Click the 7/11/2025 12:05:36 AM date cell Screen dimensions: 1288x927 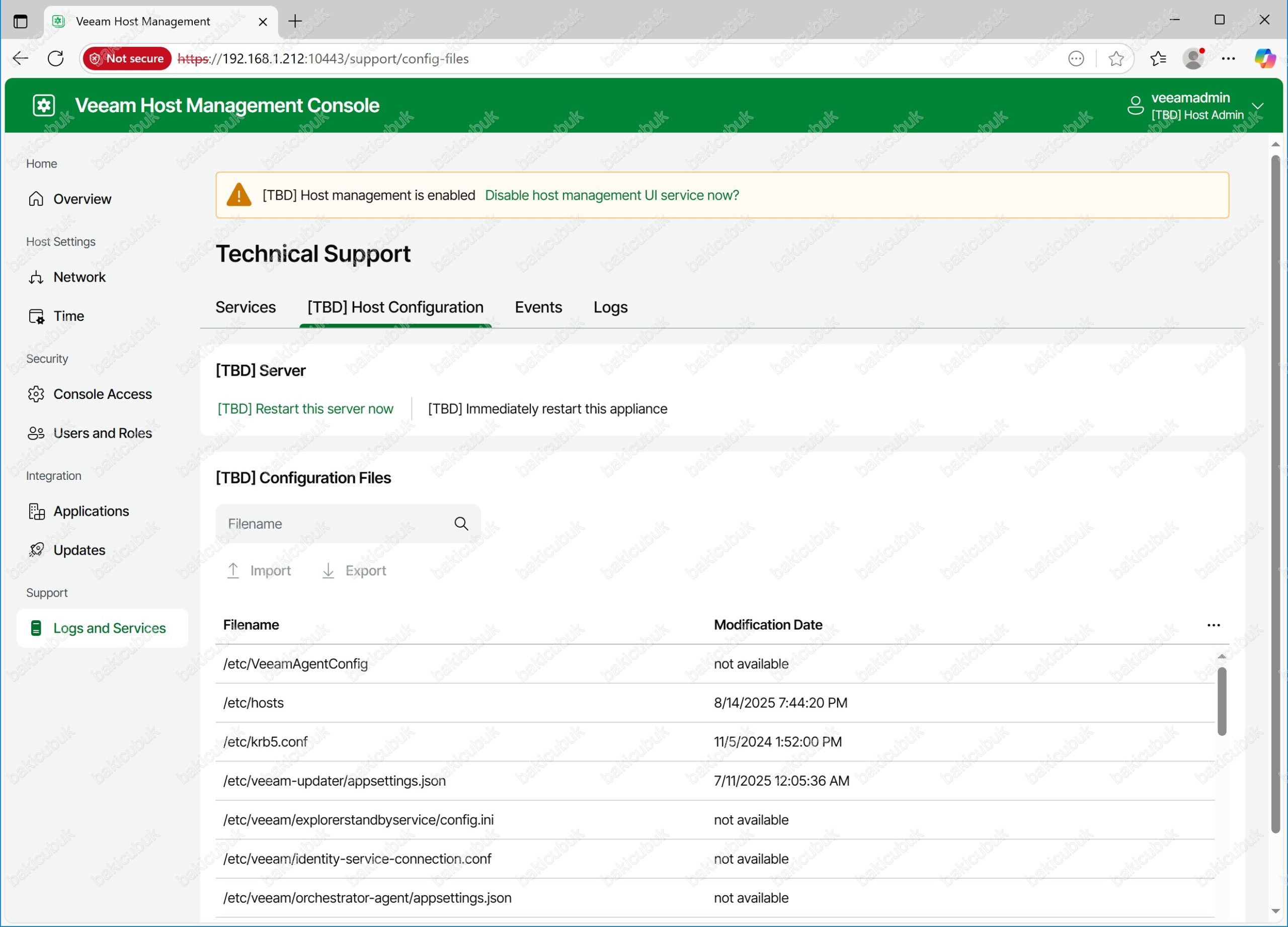tap(781, 781)
